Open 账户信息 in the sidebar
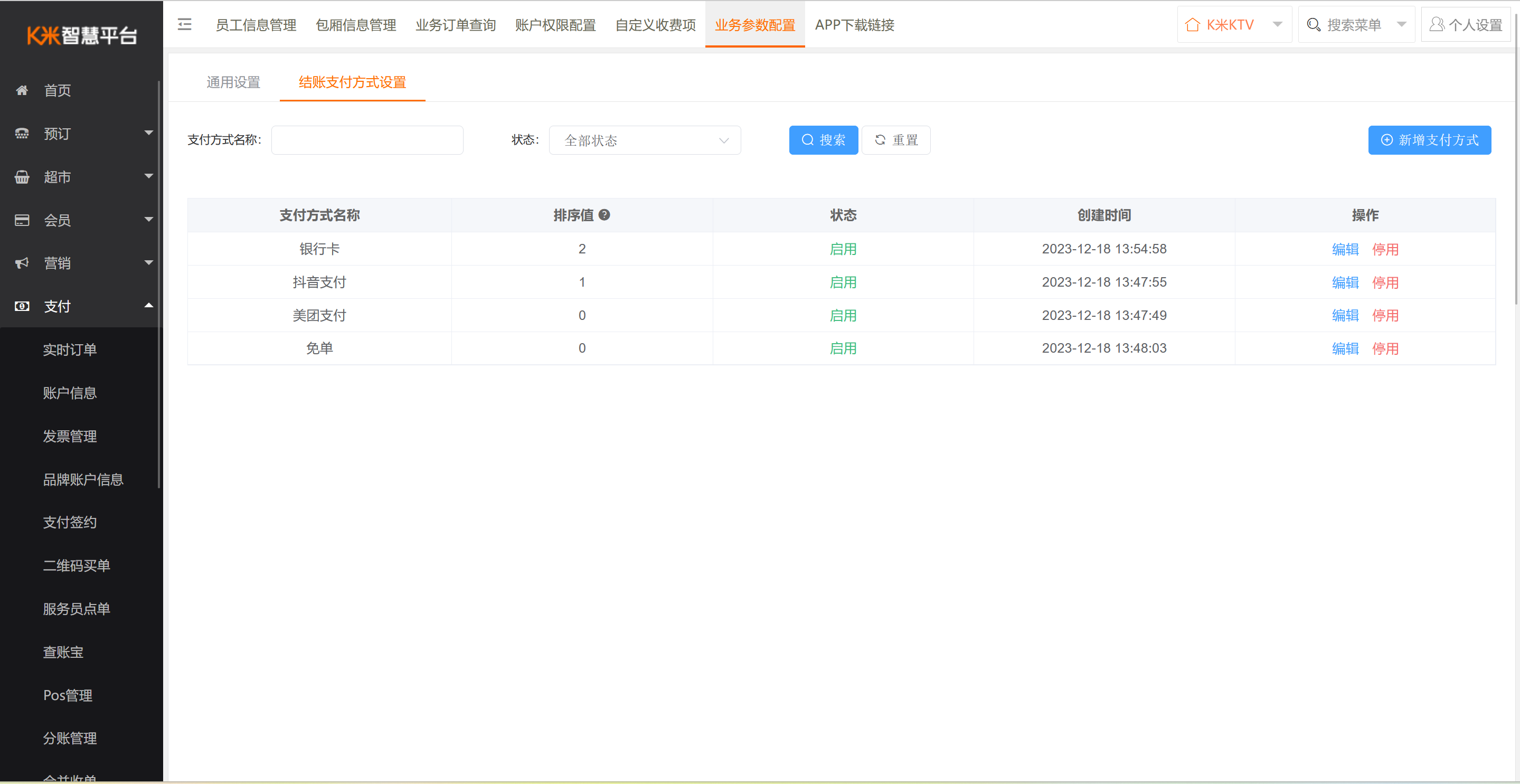This screenshot has height=784, width=1520. 70,392
